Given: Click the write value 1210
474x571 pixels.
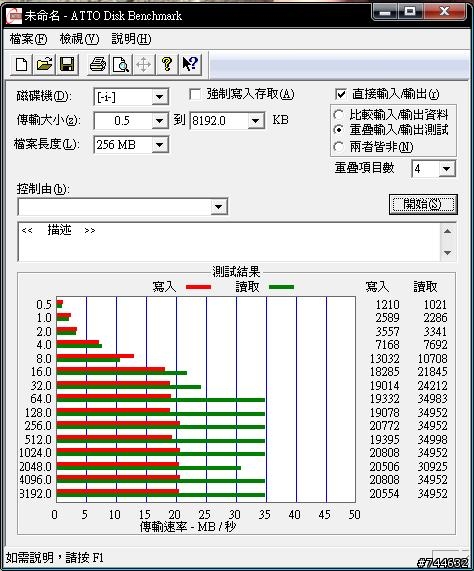Looking at the screenshot, I should (x=387, y=304).
